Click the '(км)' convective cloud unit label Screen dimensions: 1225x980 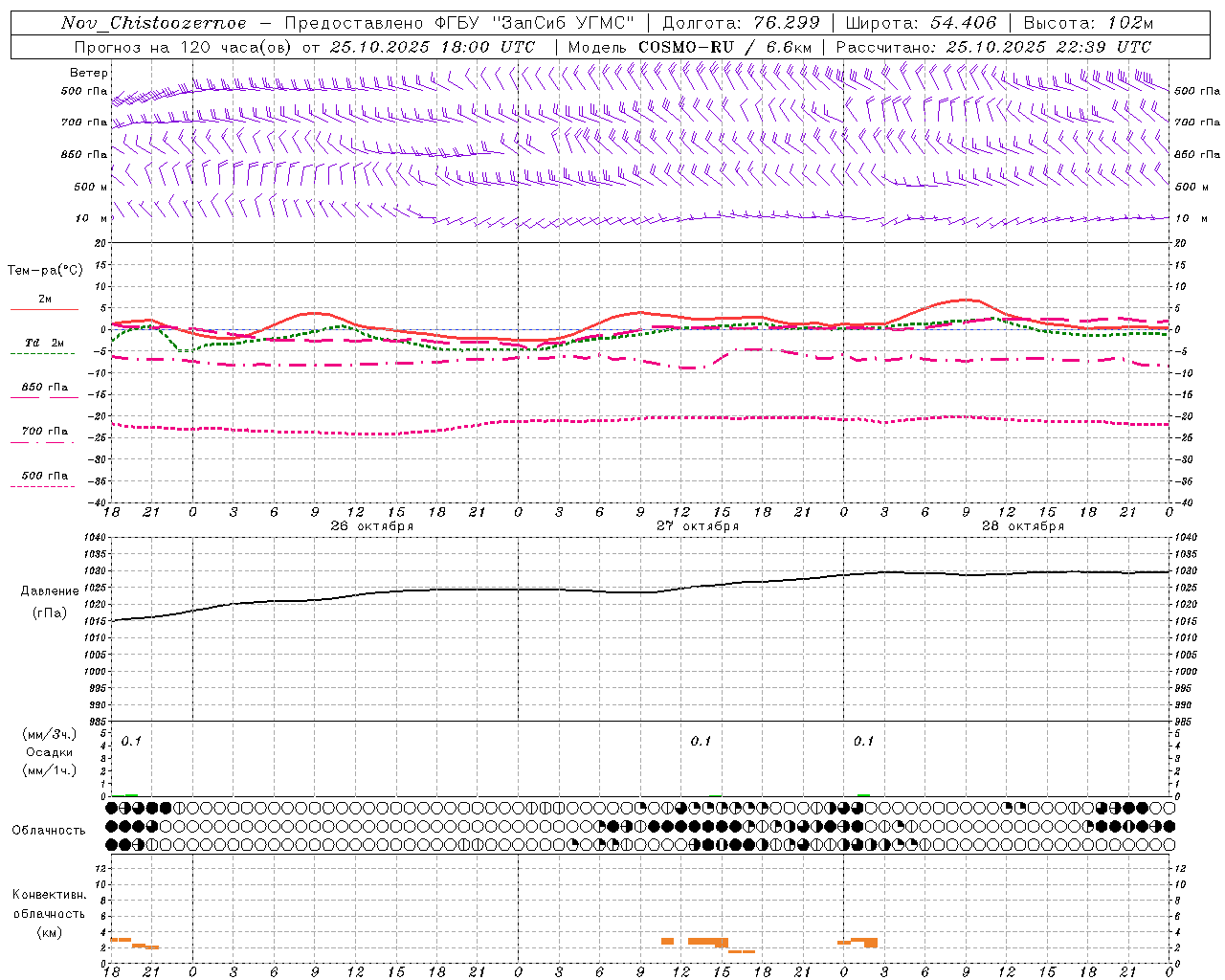50,932
